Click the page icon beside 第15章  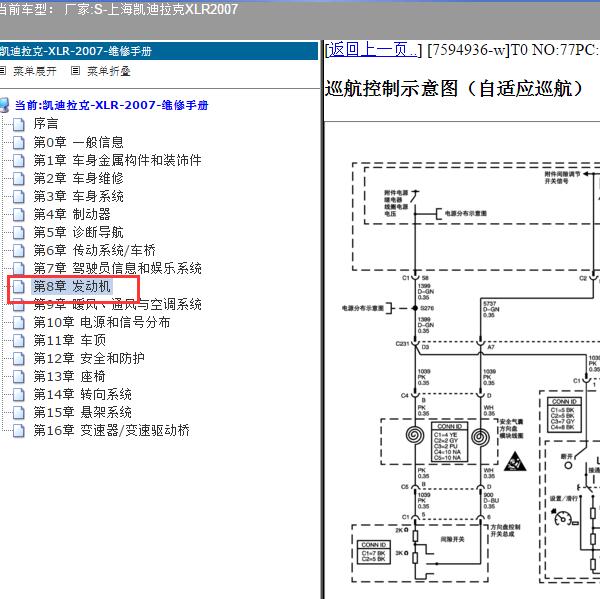[x=18, y=413]
